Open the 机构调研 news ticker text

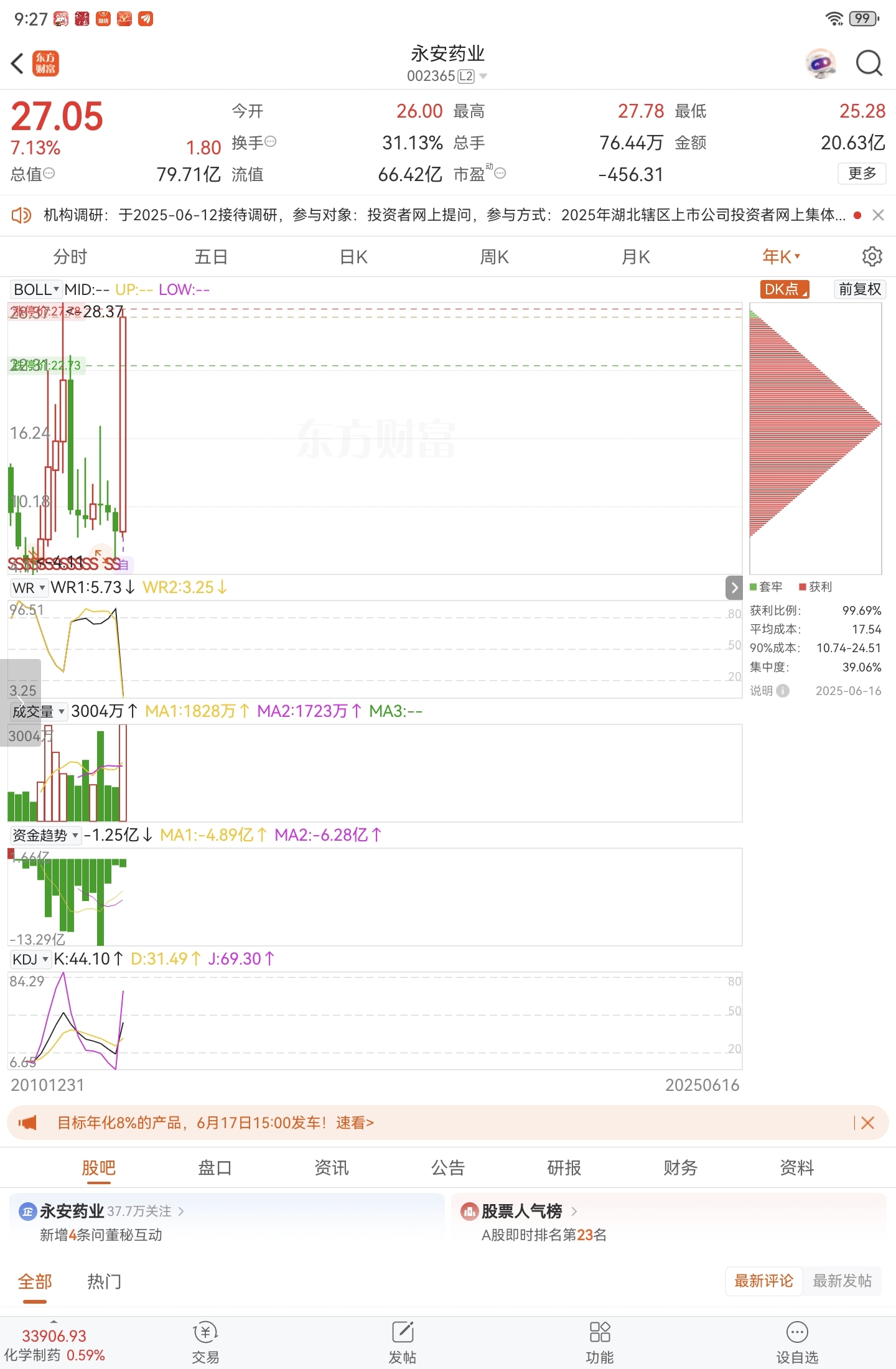(x=444, y=215)
